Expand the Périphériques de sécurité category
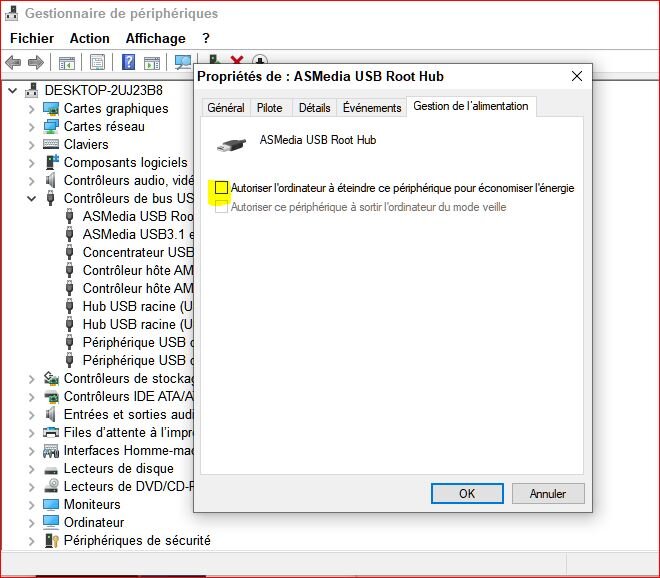The width and height of the screenshot is (660, 578). tap(32, 541)
